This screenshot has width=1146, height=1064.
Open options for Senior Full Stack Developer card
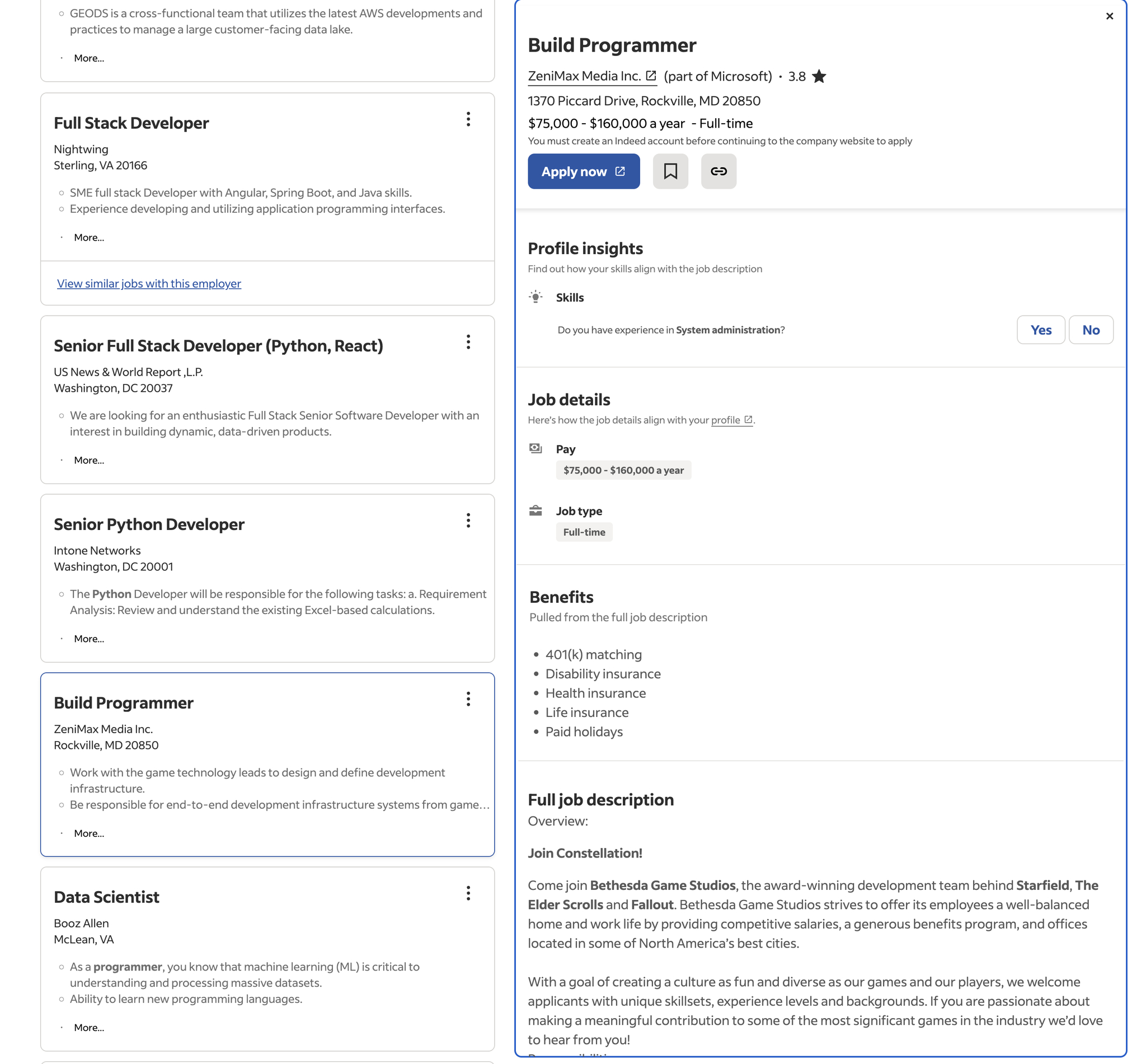coord(468,342)
